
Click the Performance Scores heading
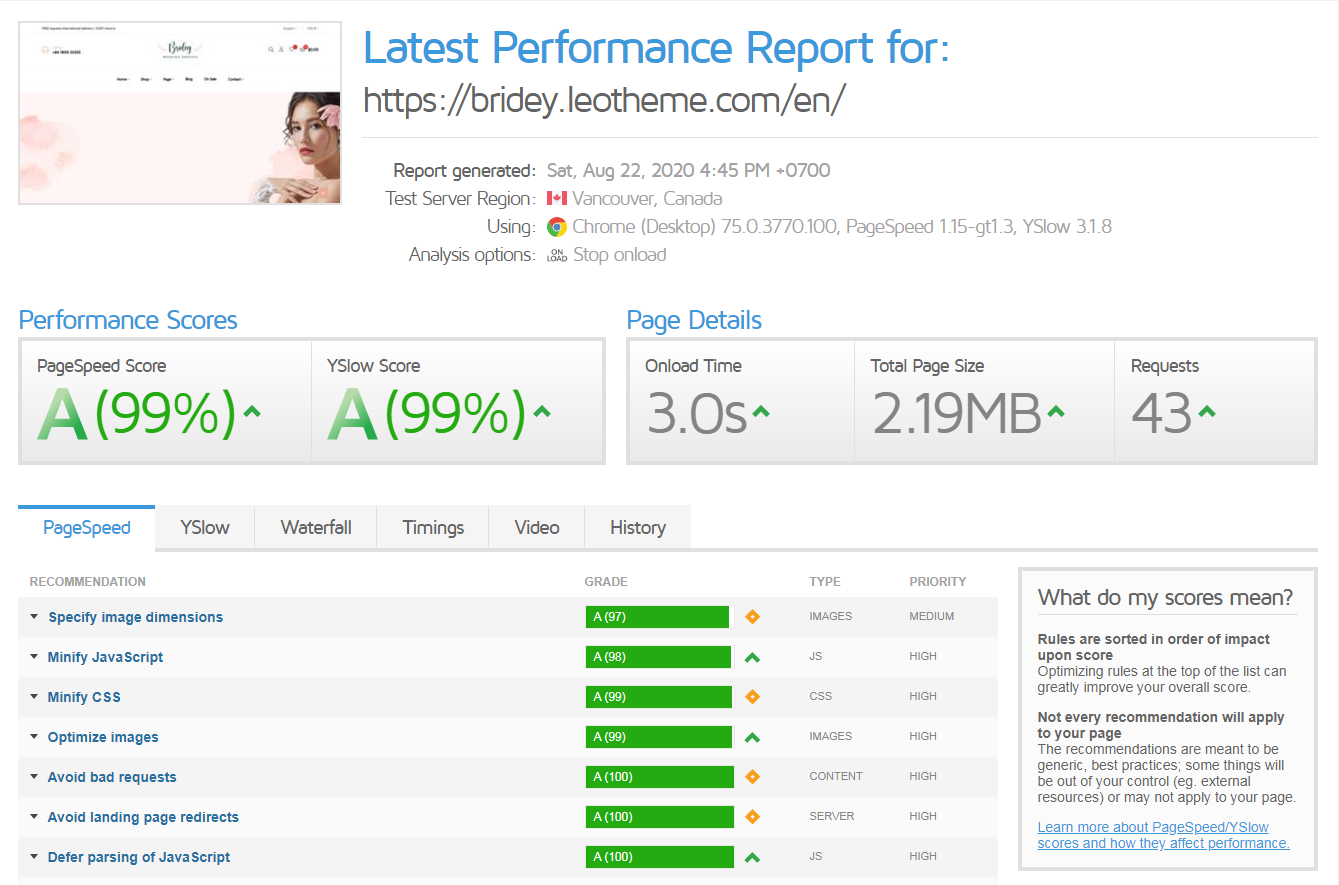coord(128,321)
